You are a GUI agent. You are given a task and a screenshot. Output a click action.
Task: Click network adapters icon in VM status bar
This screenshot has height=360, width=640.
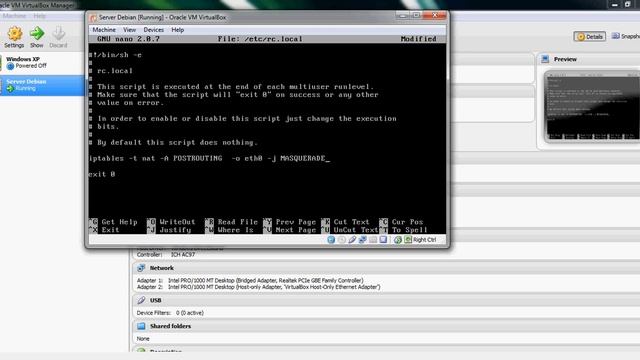click(362, 240)
